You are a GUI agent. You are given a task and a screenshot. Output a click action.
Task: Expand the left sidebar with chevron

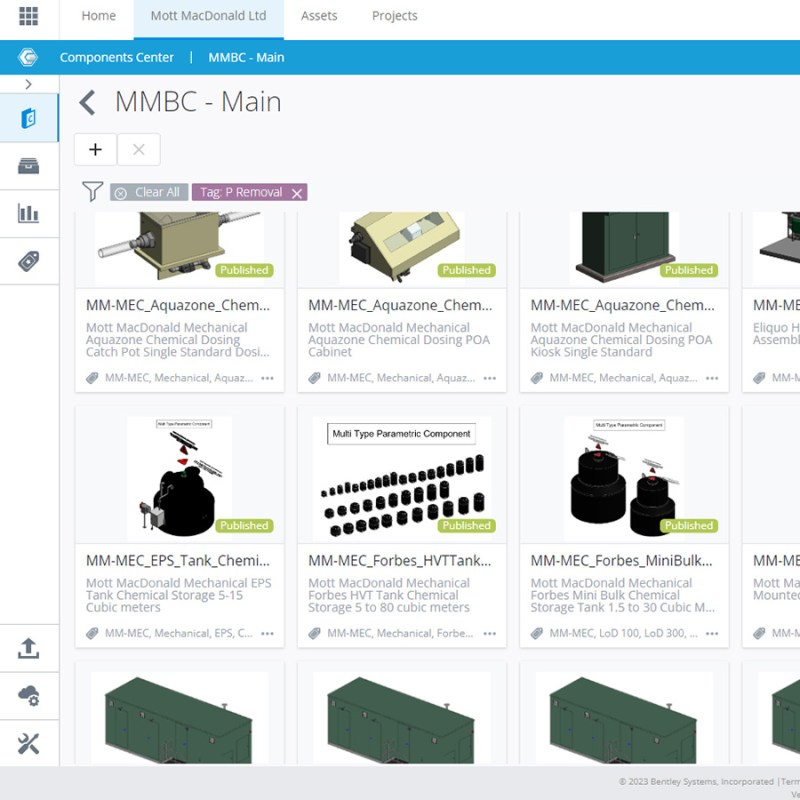point(29,84)
